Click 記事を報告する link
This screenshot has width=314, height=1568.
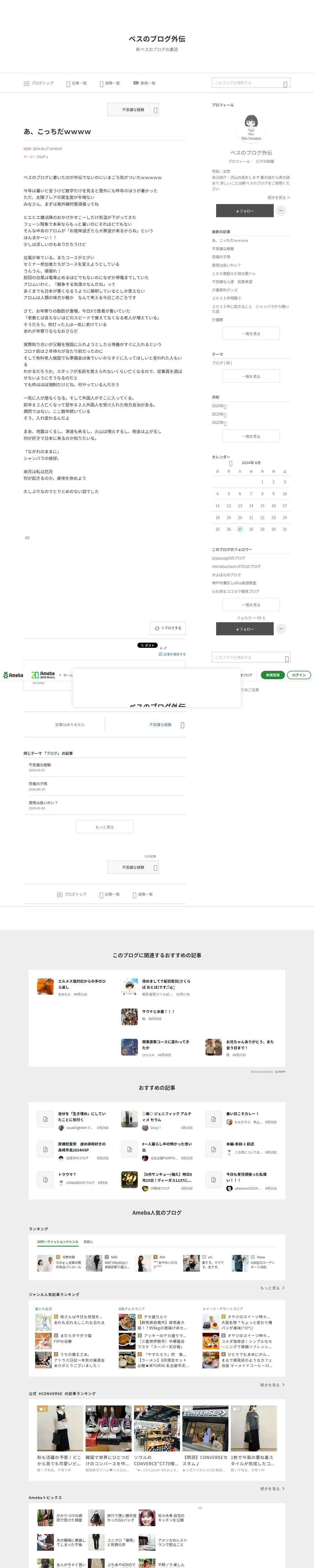pyautogui.click(x=172, y=654)
